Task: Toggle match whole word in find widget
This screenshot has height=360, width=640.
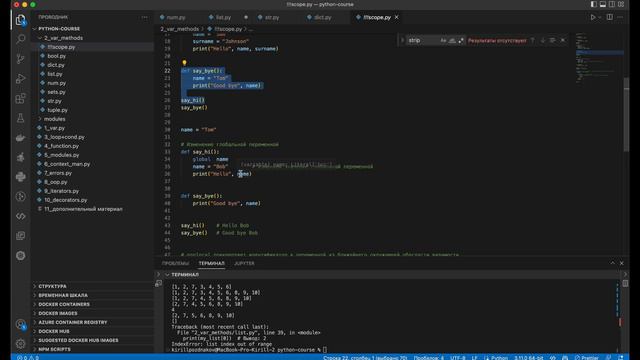Action: click(452, 40)
